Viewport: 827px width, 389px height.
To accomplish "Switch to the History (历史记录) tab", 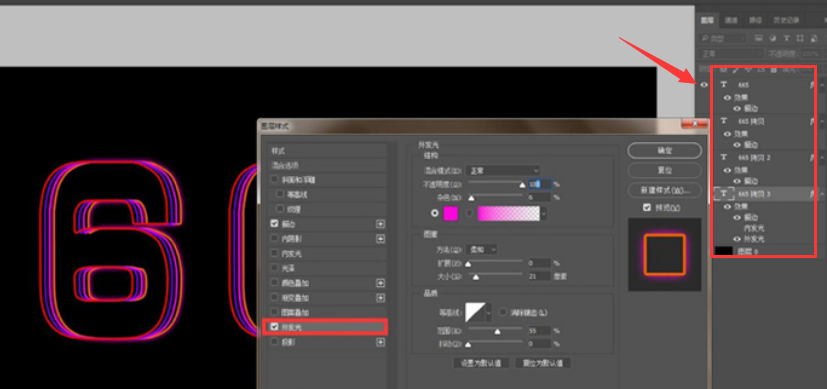I will tap(786, 20).
